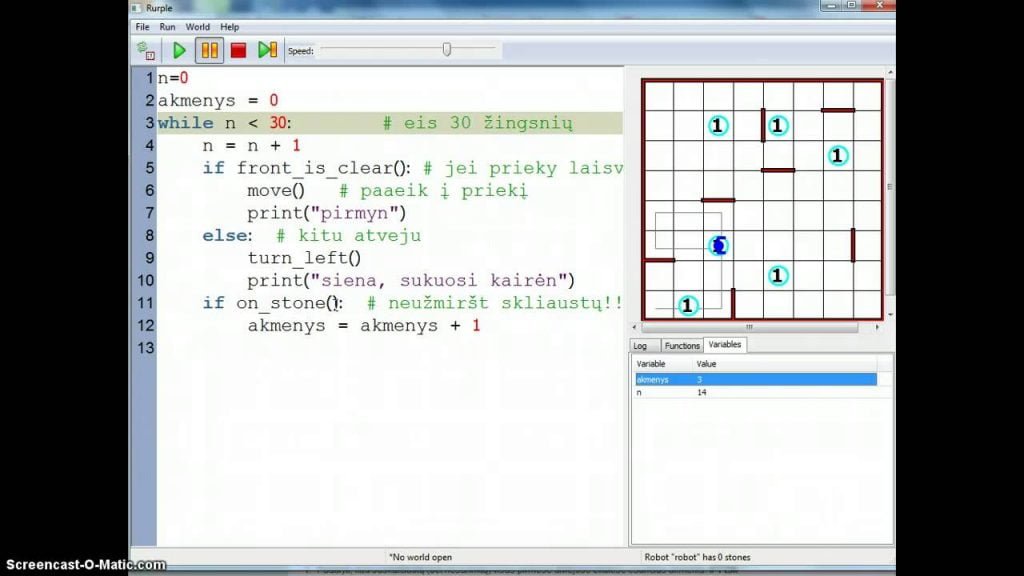This screenshot has width=1024, height=576.
Task: Click the stone at bottom-left of world
Action: pyautogui.click(x=687, y=305)
